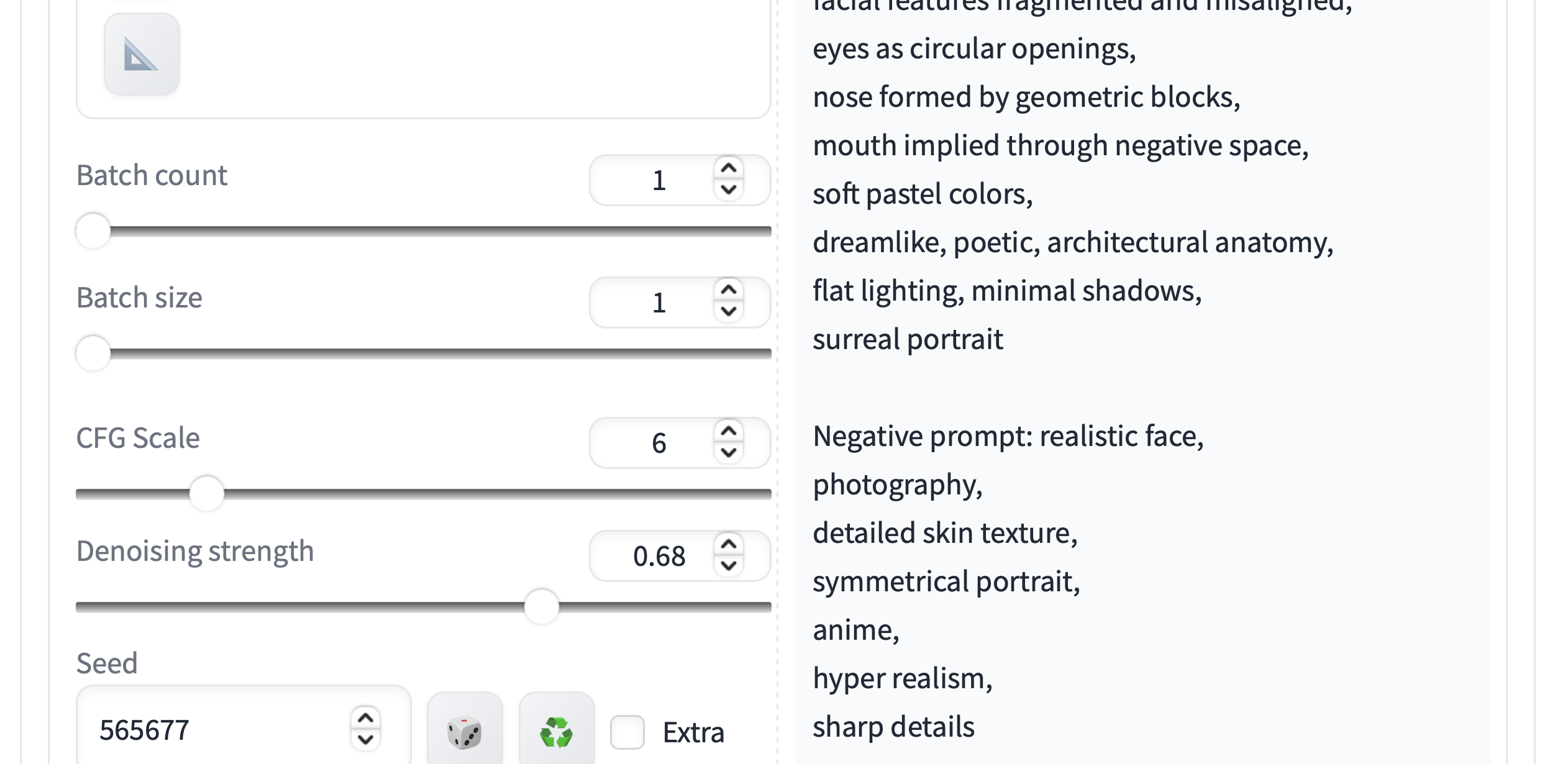Decrease Batch count with down arrow
Image resolution: width=1568 pixels, height=764 pixels.
[729, 189]
